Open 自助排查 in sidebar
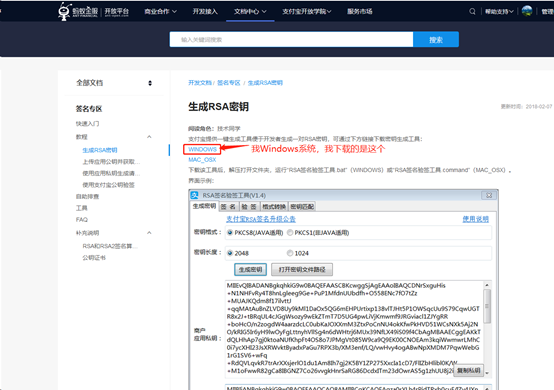Screen dimensions: 554x390 pyautogui.click(x=87, y=196)
